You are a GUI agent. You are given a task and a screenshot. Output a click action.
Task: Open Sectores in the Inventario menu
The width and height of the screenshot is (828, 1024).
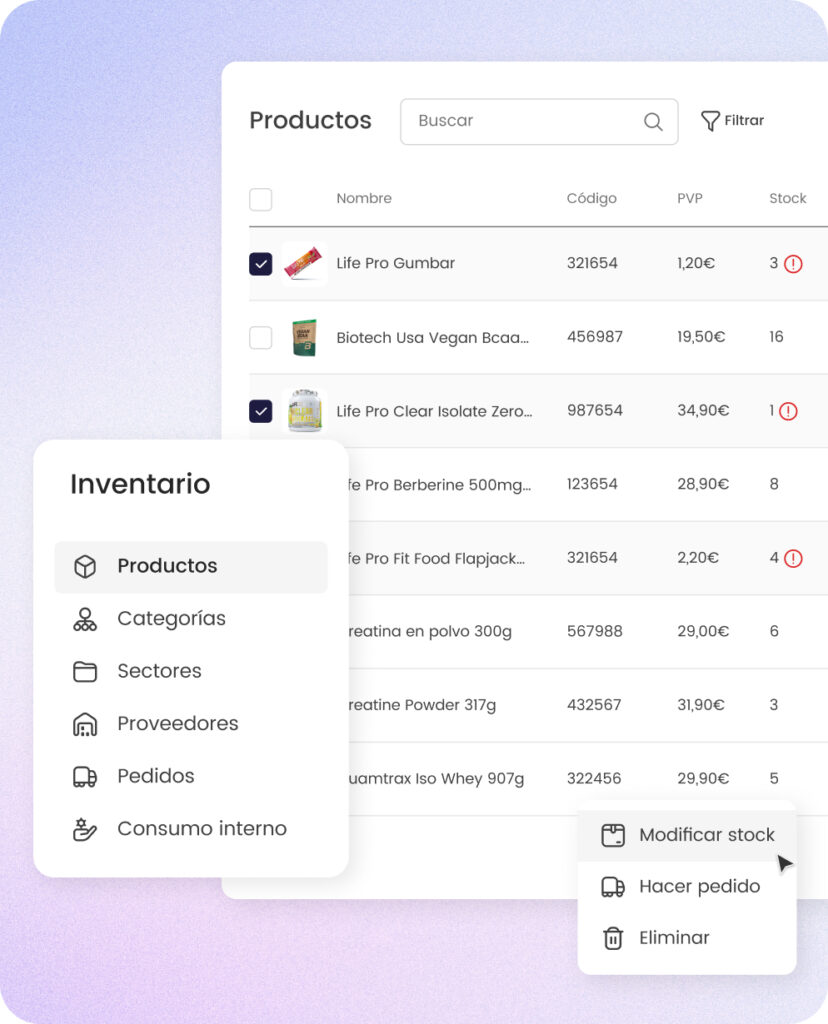(x=191, y=671)
